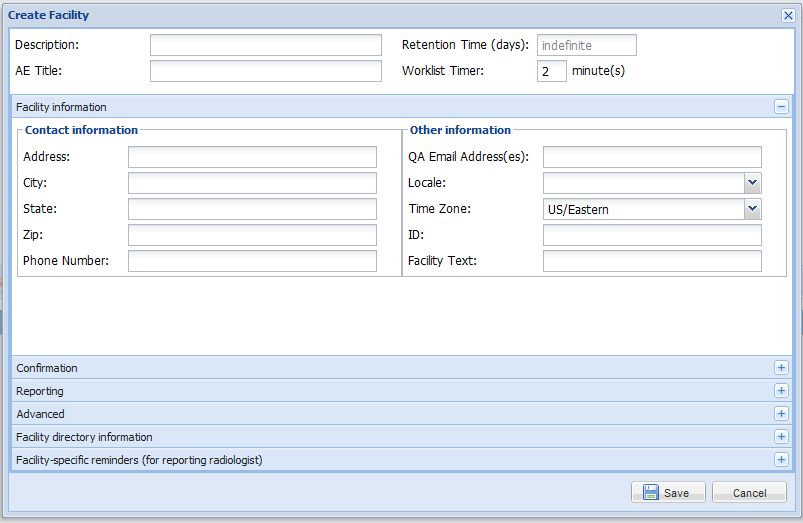Click the Retention Time indefinite field
Viewport: 803px width, 523px height.
click(x=586, y=45)
